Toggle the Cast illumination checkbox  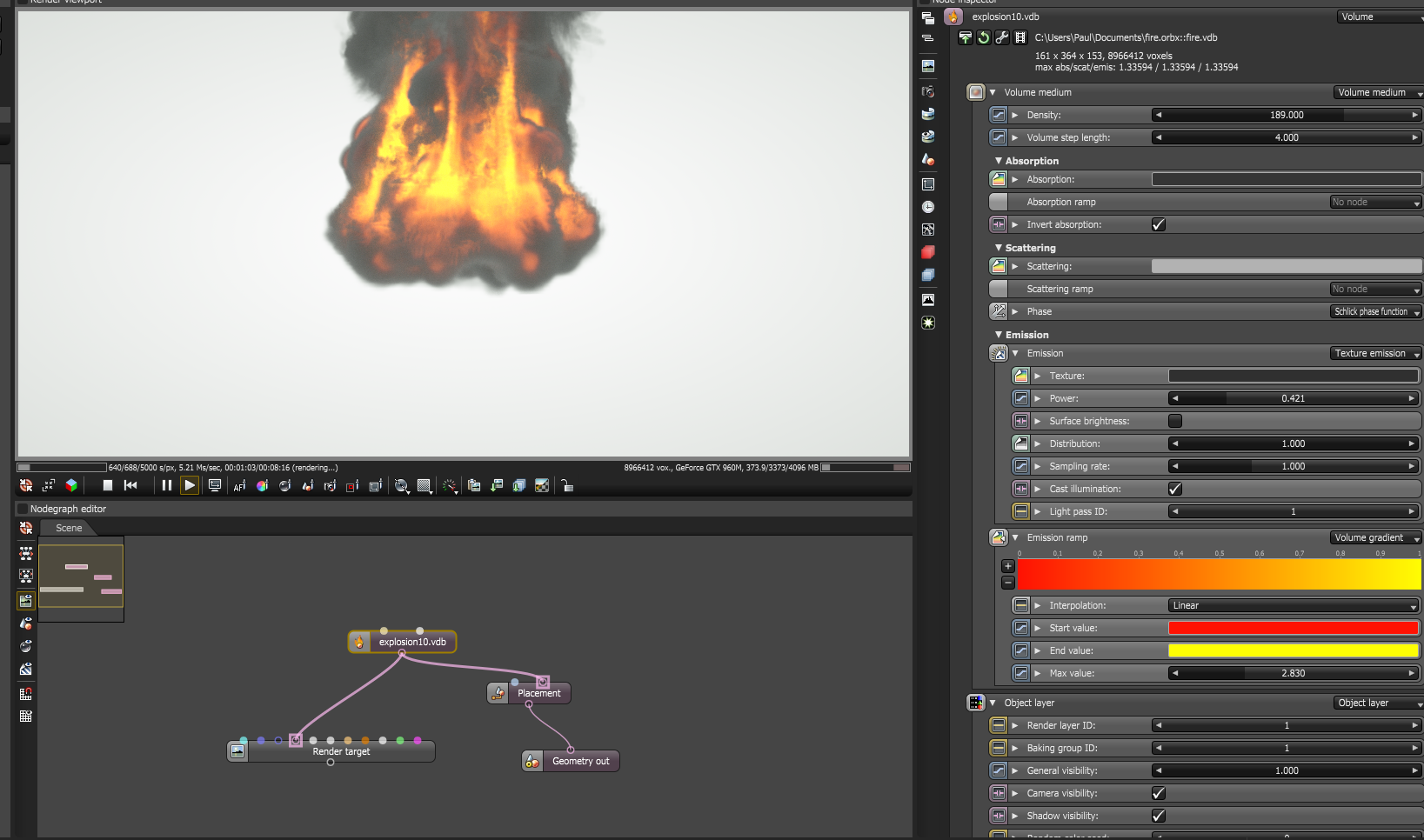coord(1175,489)
